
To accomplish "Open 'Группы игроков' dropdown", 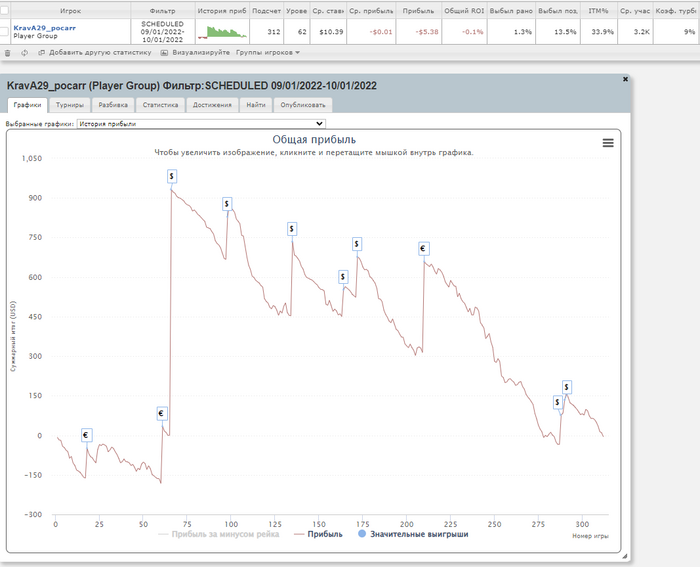I will tap(268, 53).
